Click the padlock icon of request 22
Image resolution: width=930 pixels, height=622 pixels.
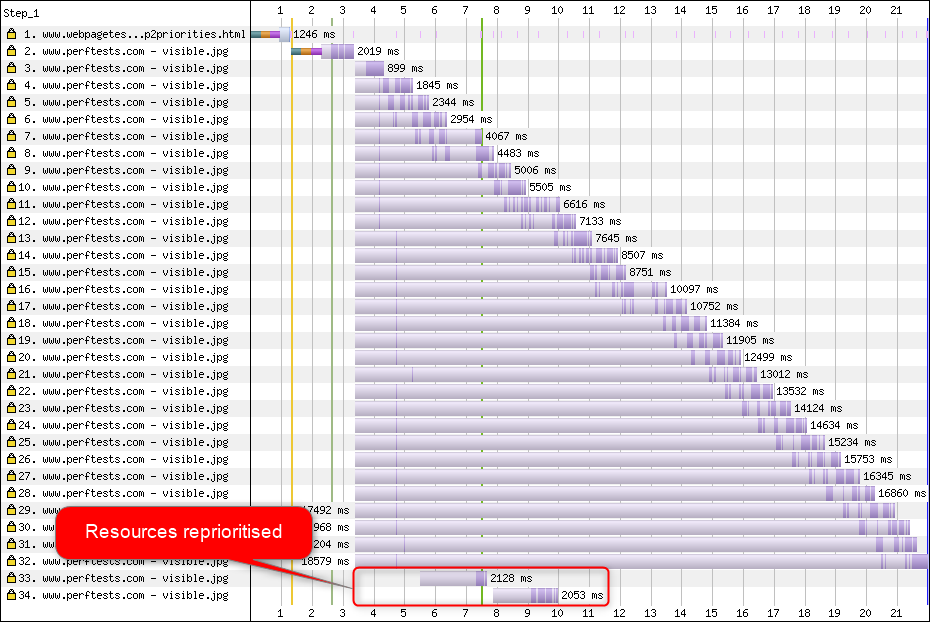pos(11,391)
